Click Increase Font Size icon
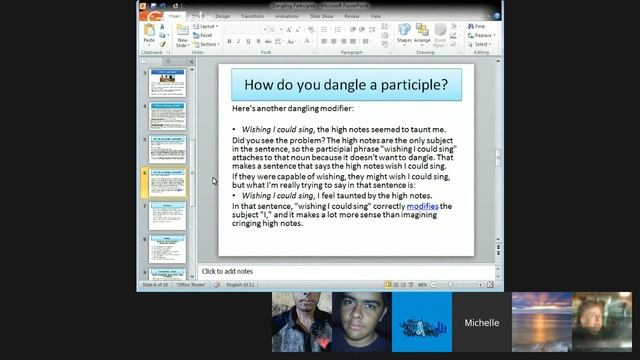 point(289,29)
